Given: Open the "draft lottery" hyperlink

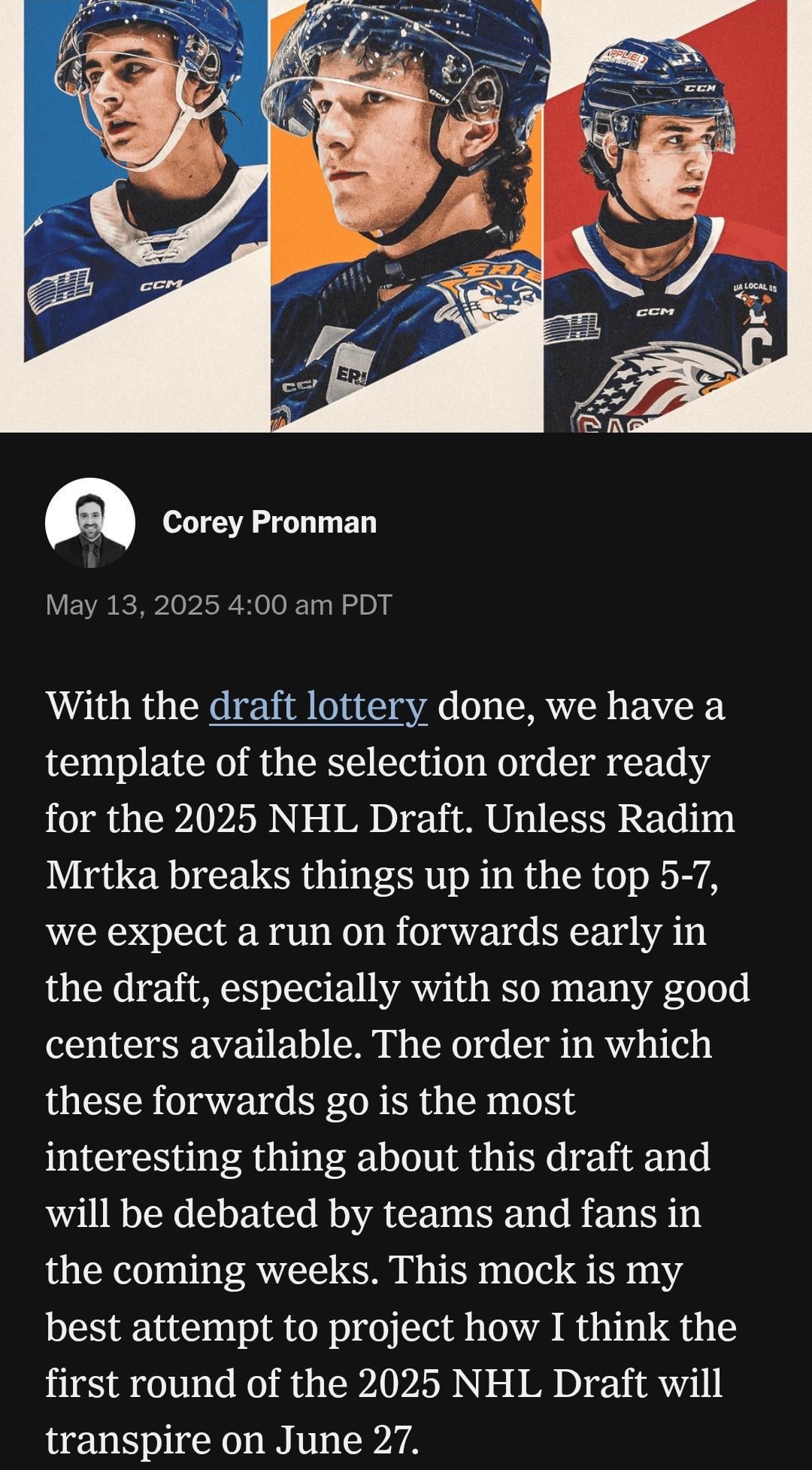Looking at the screenshot, I should (x=318, y=706).
